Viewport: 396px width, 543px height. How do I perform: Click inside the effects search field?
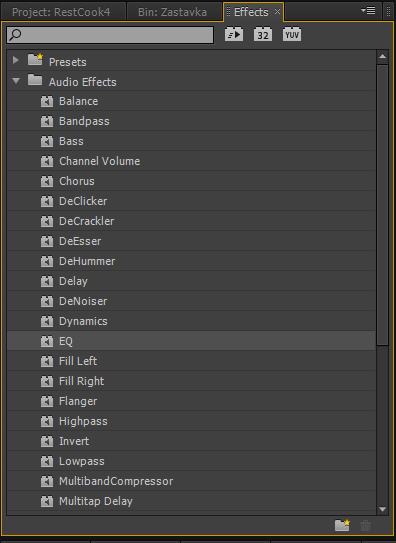coord(110,35)
